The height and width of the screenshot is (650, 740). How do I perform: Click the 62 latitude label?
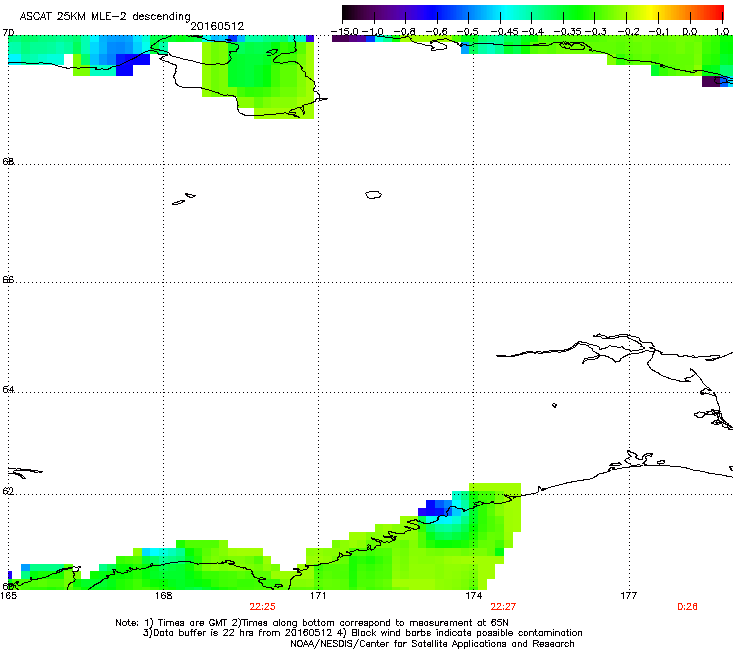tap(8, 491)
